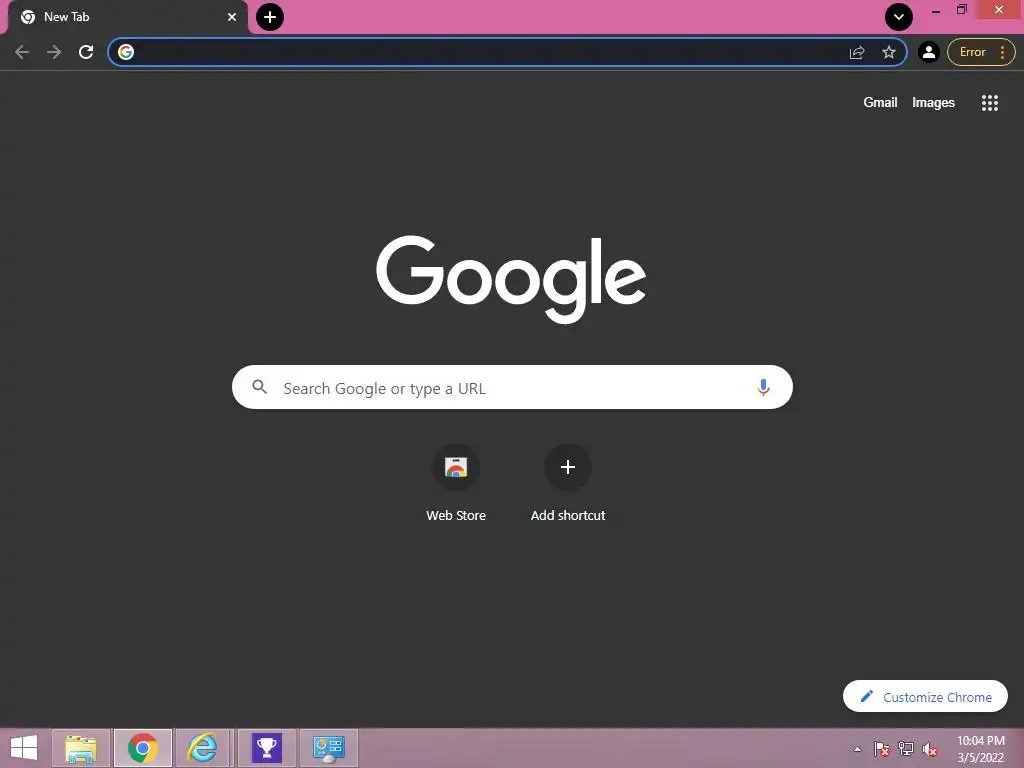Focus the Search Google or type a URL box
This screenshot has width=1024, height=768.
512,387
